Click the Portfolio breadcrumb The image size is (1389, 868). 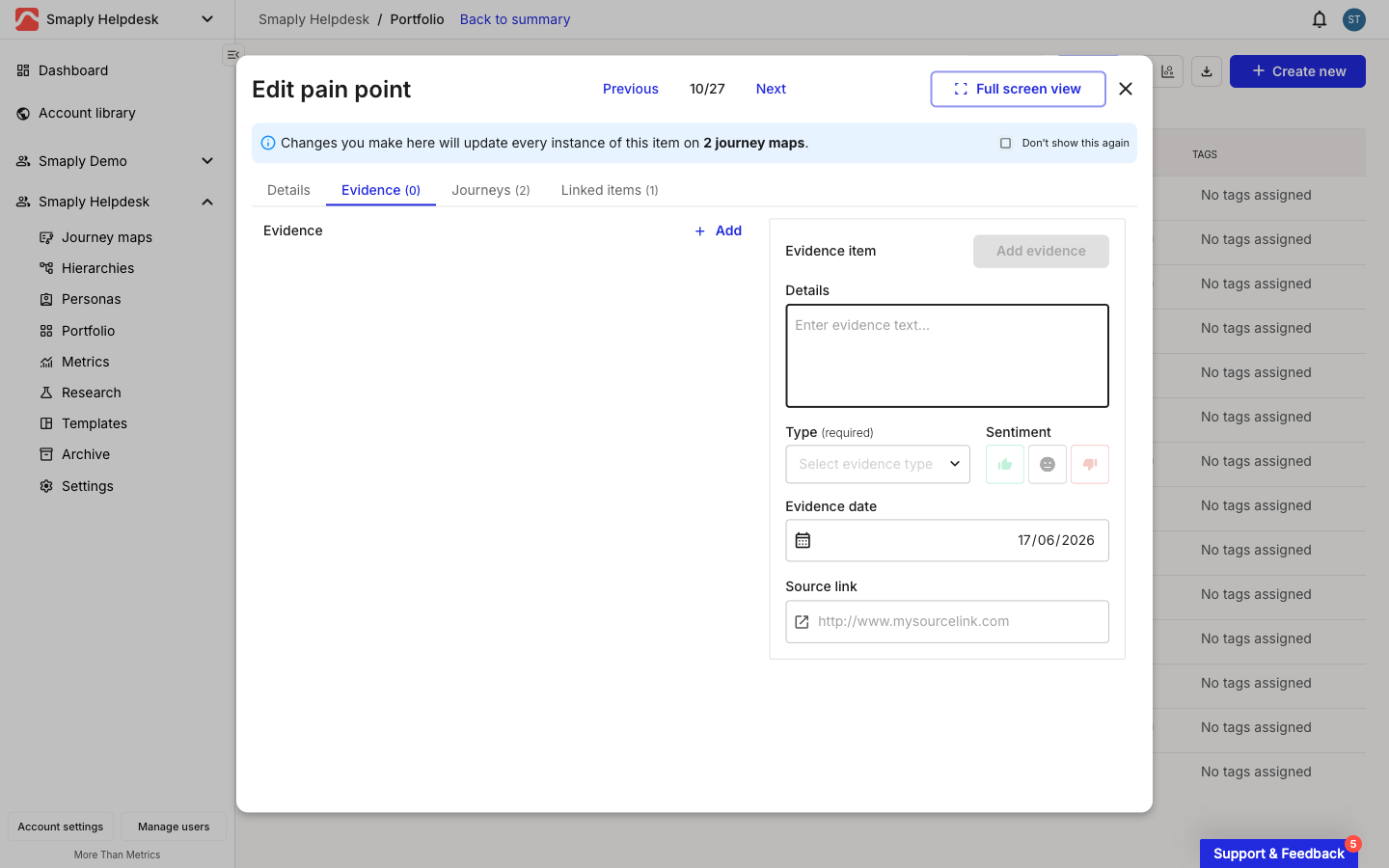point(417,19)
